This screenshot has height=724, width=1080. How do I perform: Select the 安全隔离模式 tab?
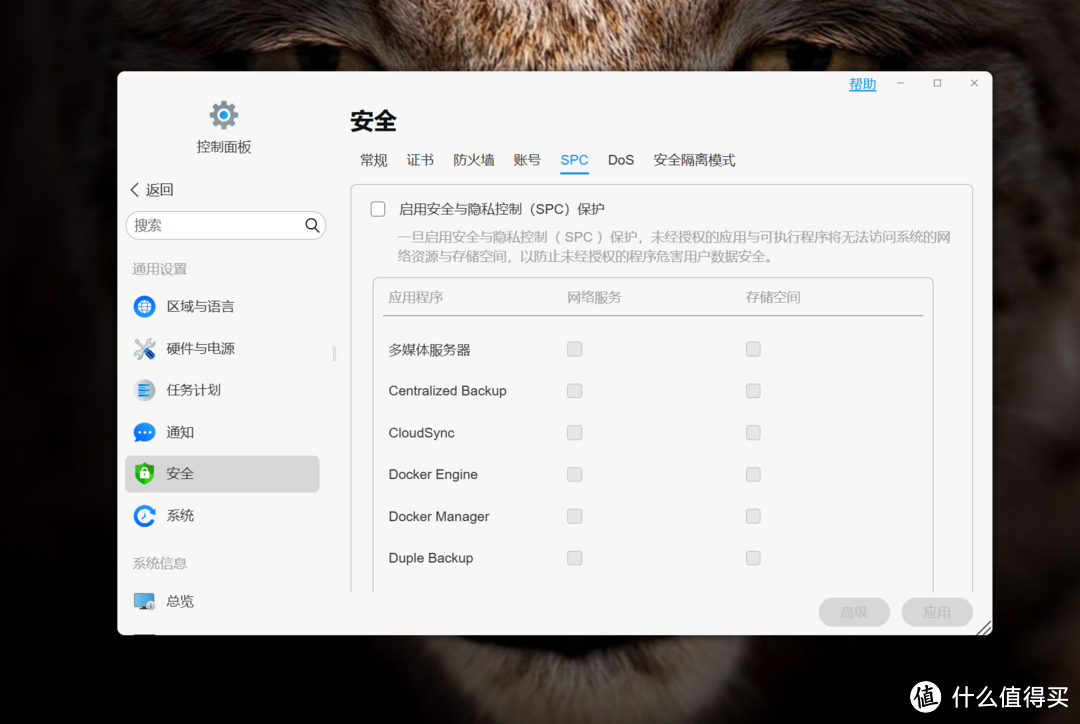(694, 159)
